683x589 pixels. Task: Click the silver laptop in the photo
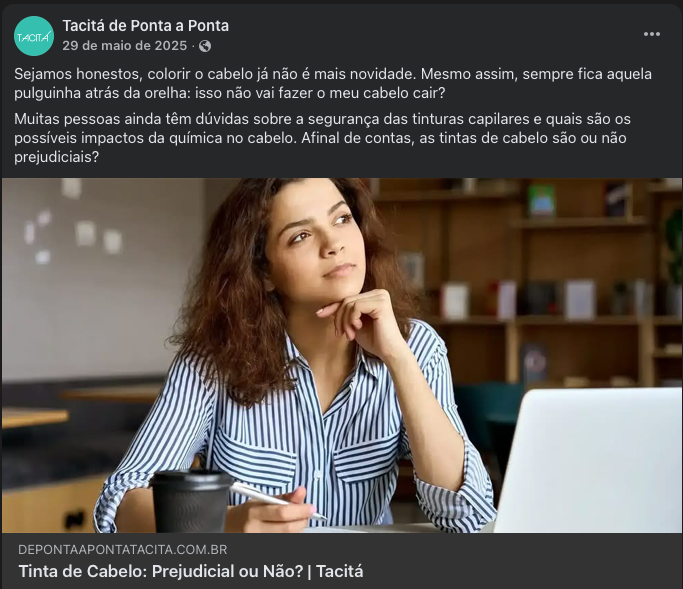click(588, 460)
